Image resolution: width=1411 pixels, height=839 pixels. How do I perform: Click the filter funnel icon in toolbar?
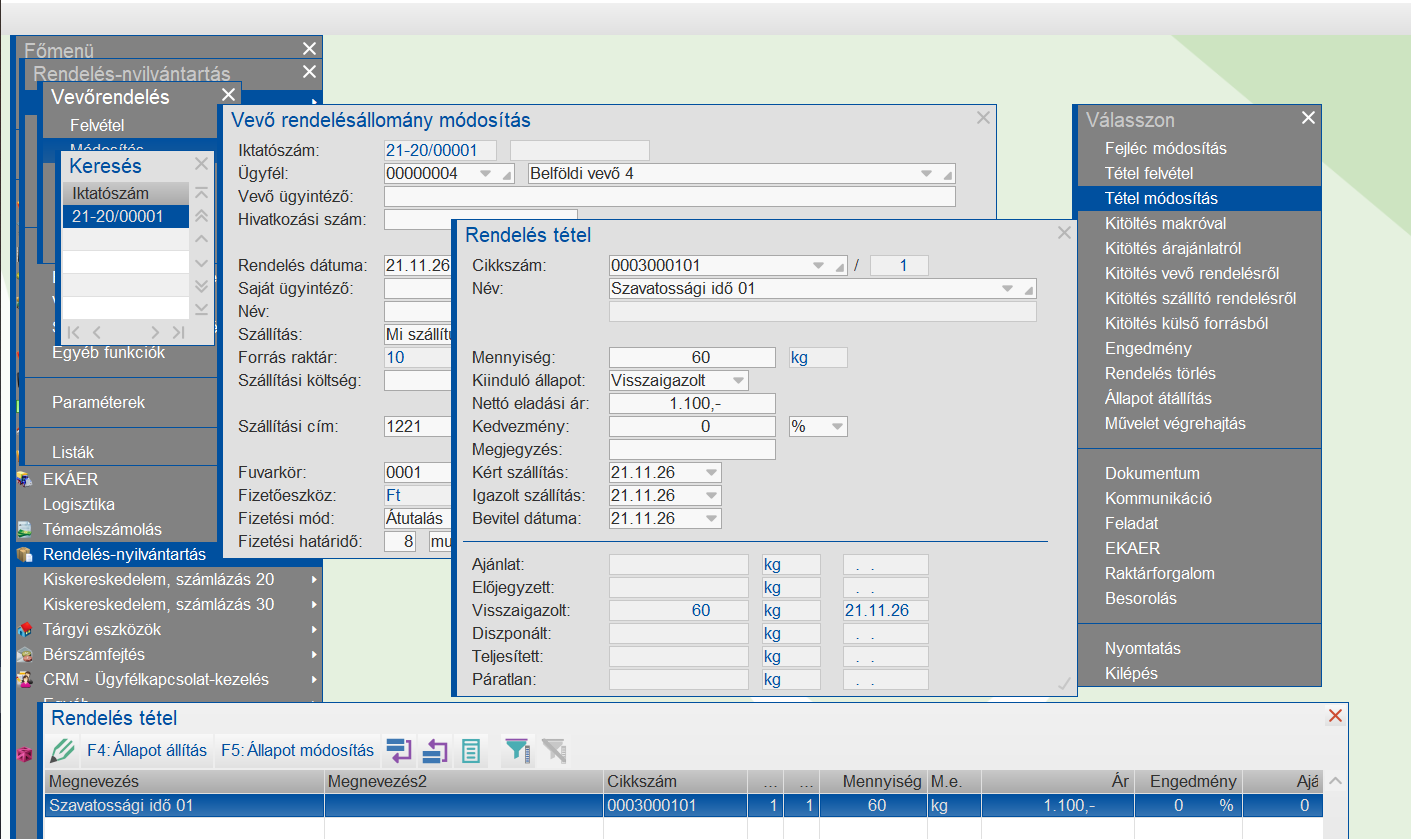point(517,750)
